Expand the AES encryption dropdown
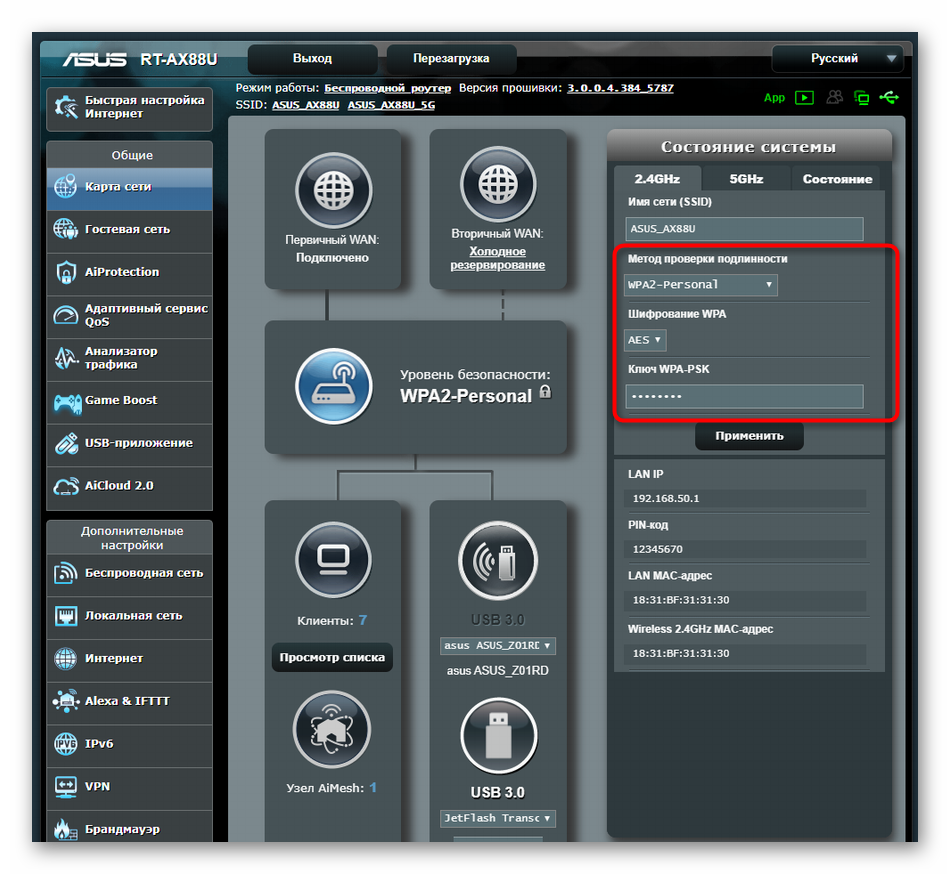The image size is (950, 874). click(x=645, y=340)
